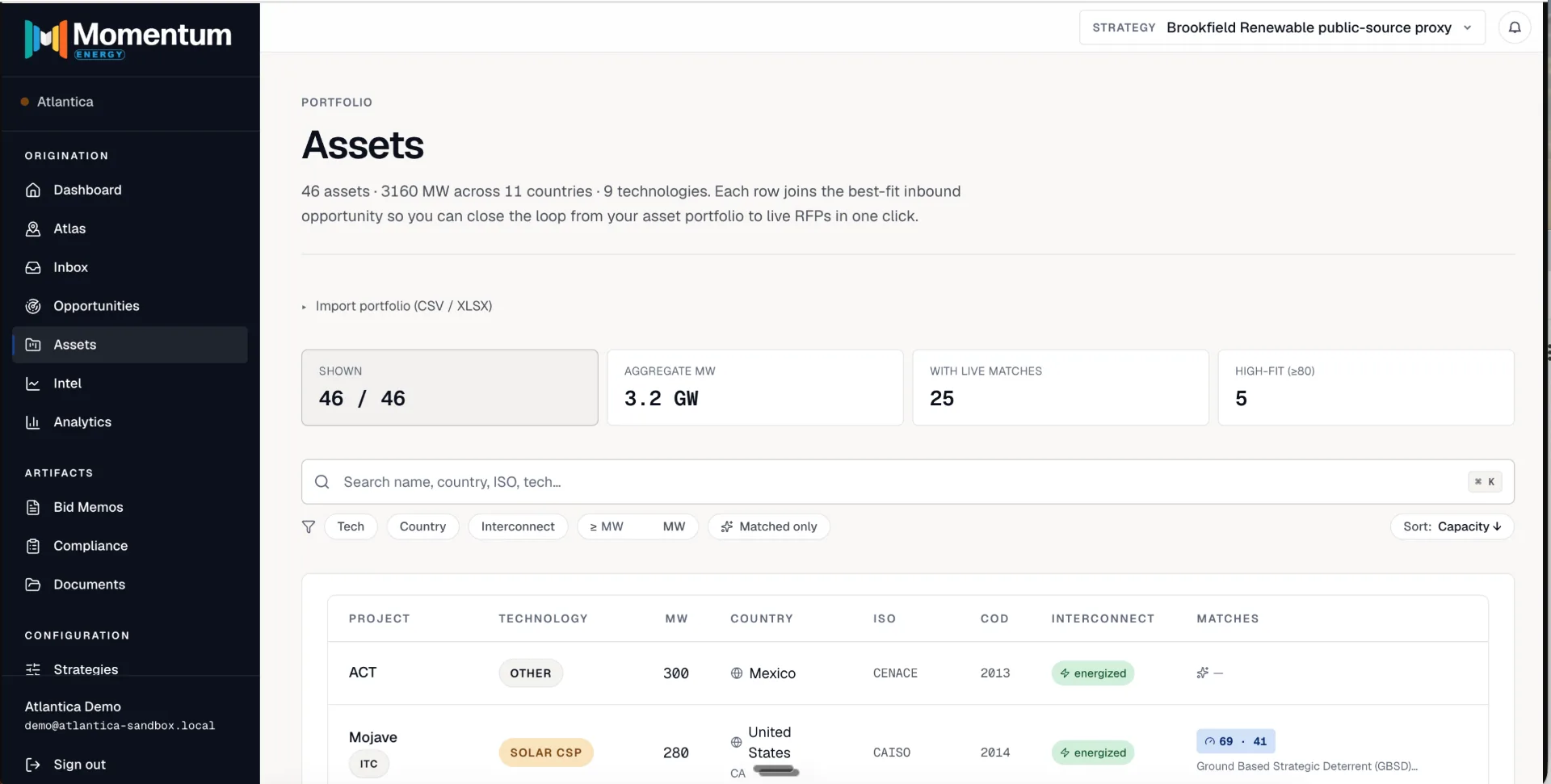Click the globe icon beside Mexico
Screen dimensions: 1551x784
pos(737,673)
